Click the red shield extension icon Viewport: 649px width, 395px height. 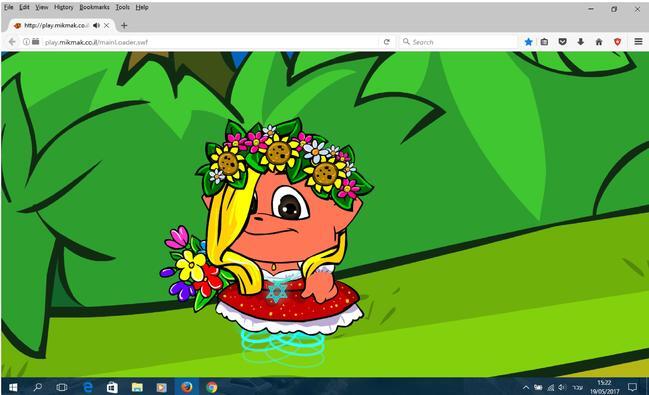pos(618,42)
